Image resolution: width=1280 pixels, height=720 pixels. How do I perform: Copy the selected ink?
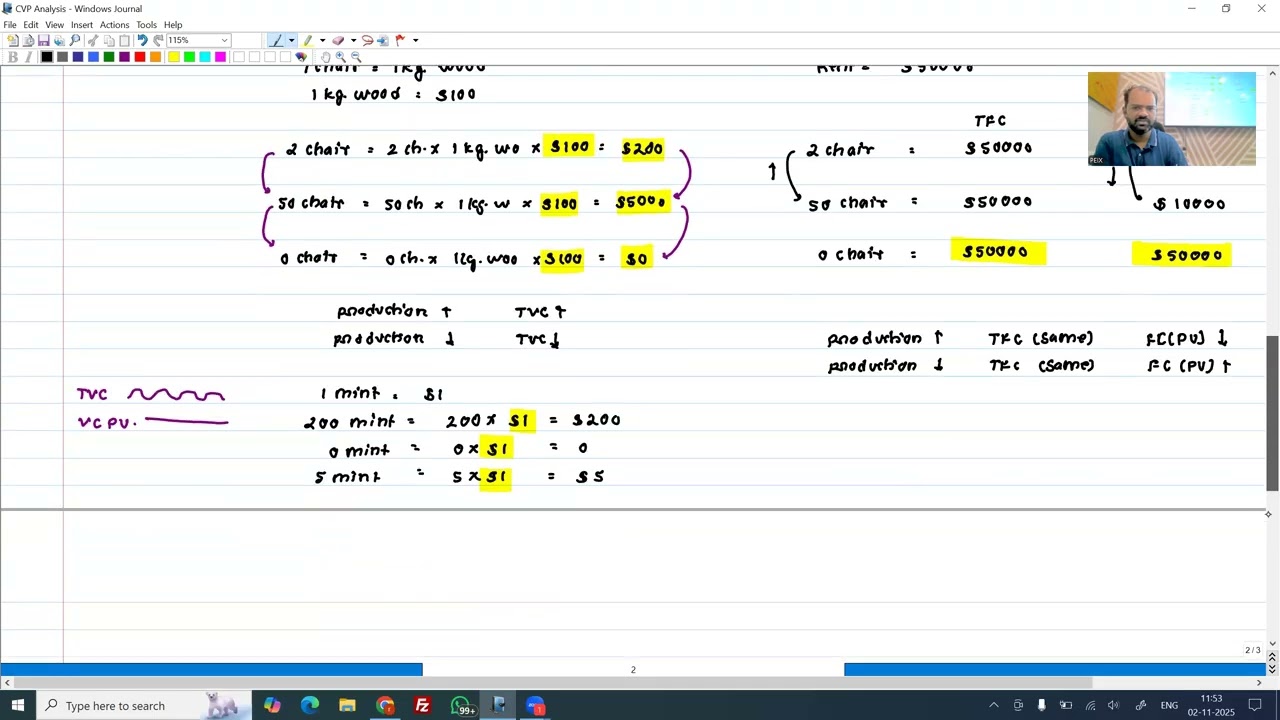pos(109,40)
